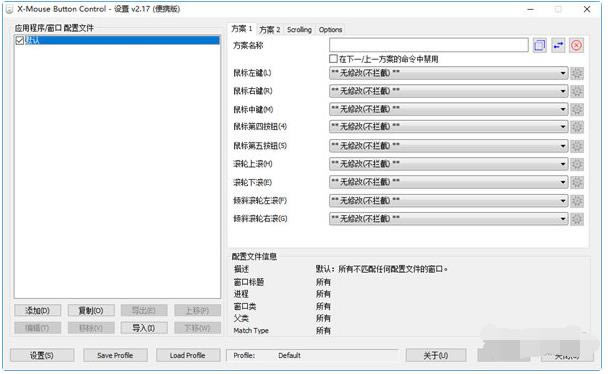Image resolution: width=608 pixels, height=374 pixels.
Task: Open gear settings for 鼠标第五按钮(5)
Action: pos(577,146)
